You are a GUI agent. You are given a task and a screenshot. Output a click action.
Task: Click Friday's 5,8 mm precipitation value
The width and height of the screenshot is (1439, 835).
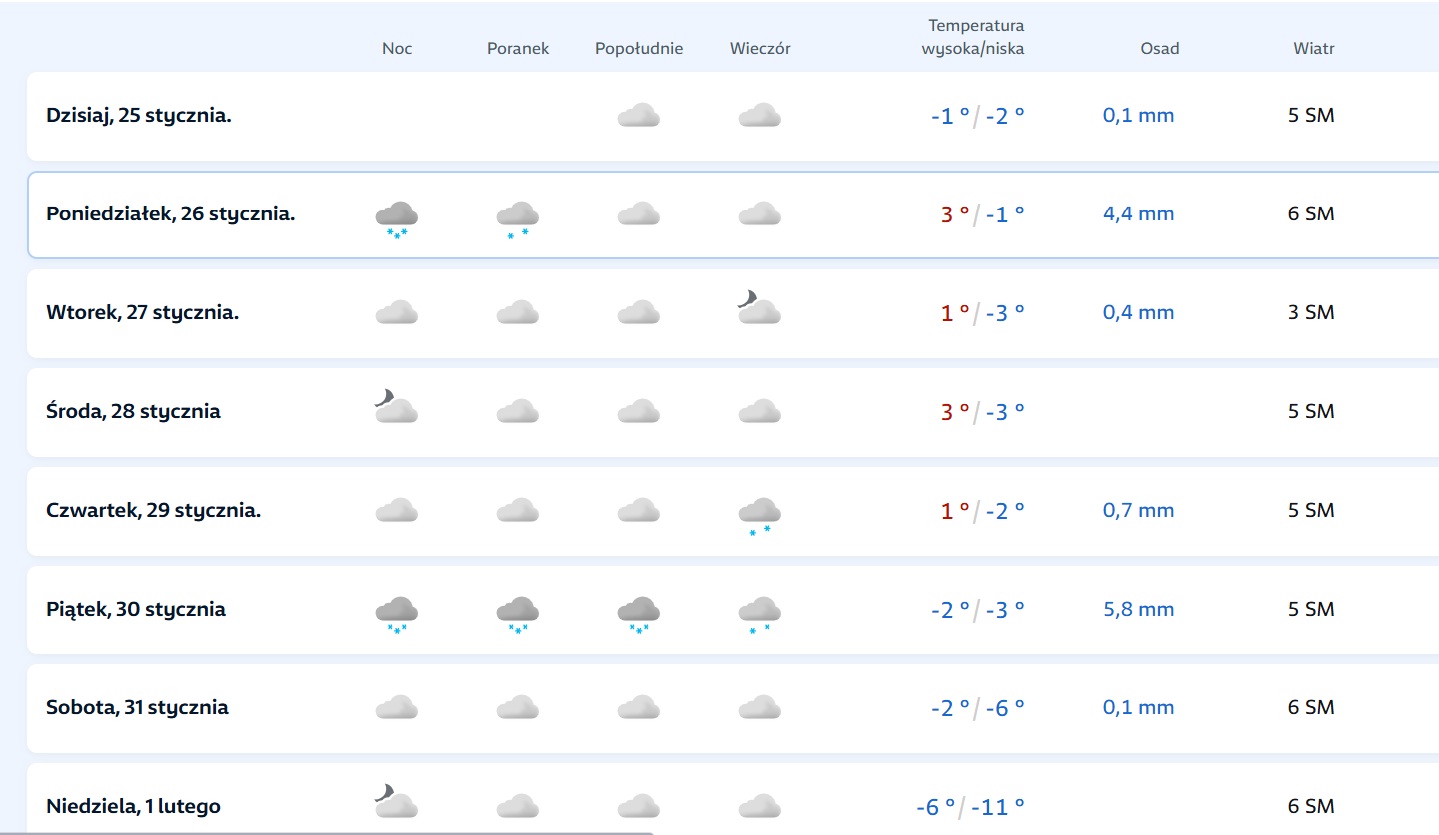[x=1138, y=609]
